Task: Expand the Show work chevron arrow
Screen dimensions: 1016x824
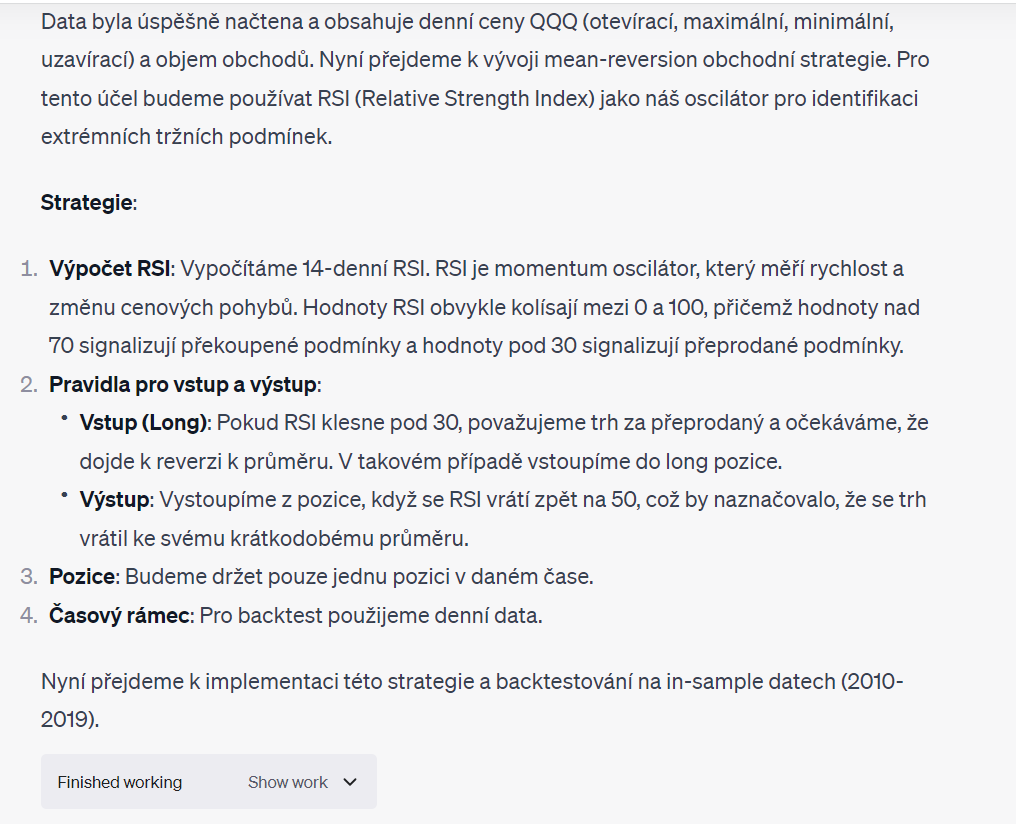Action: (x=350, y=782)
